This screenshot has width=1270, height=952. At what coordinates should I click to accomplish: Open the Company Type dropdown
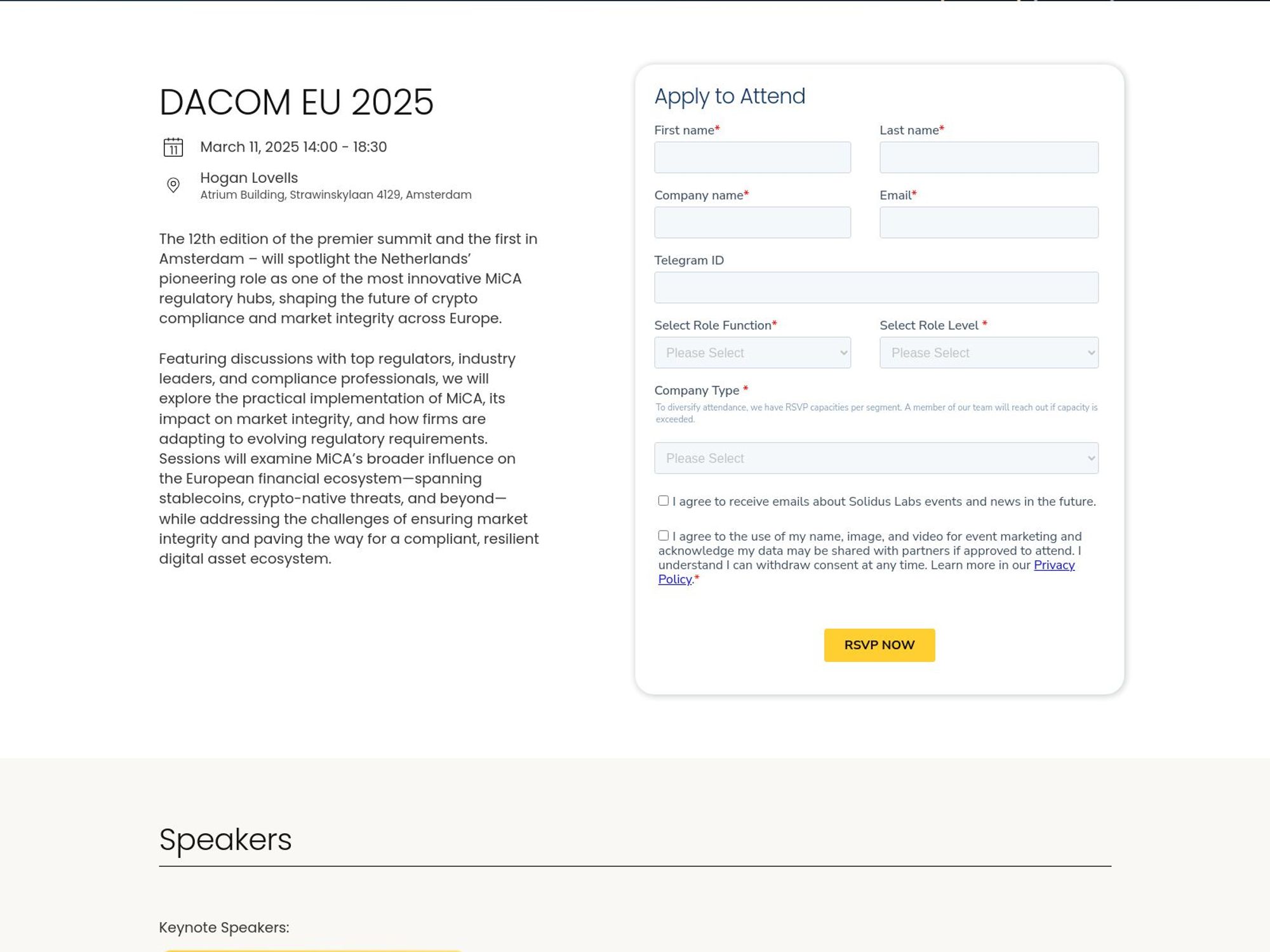(876, 458)
